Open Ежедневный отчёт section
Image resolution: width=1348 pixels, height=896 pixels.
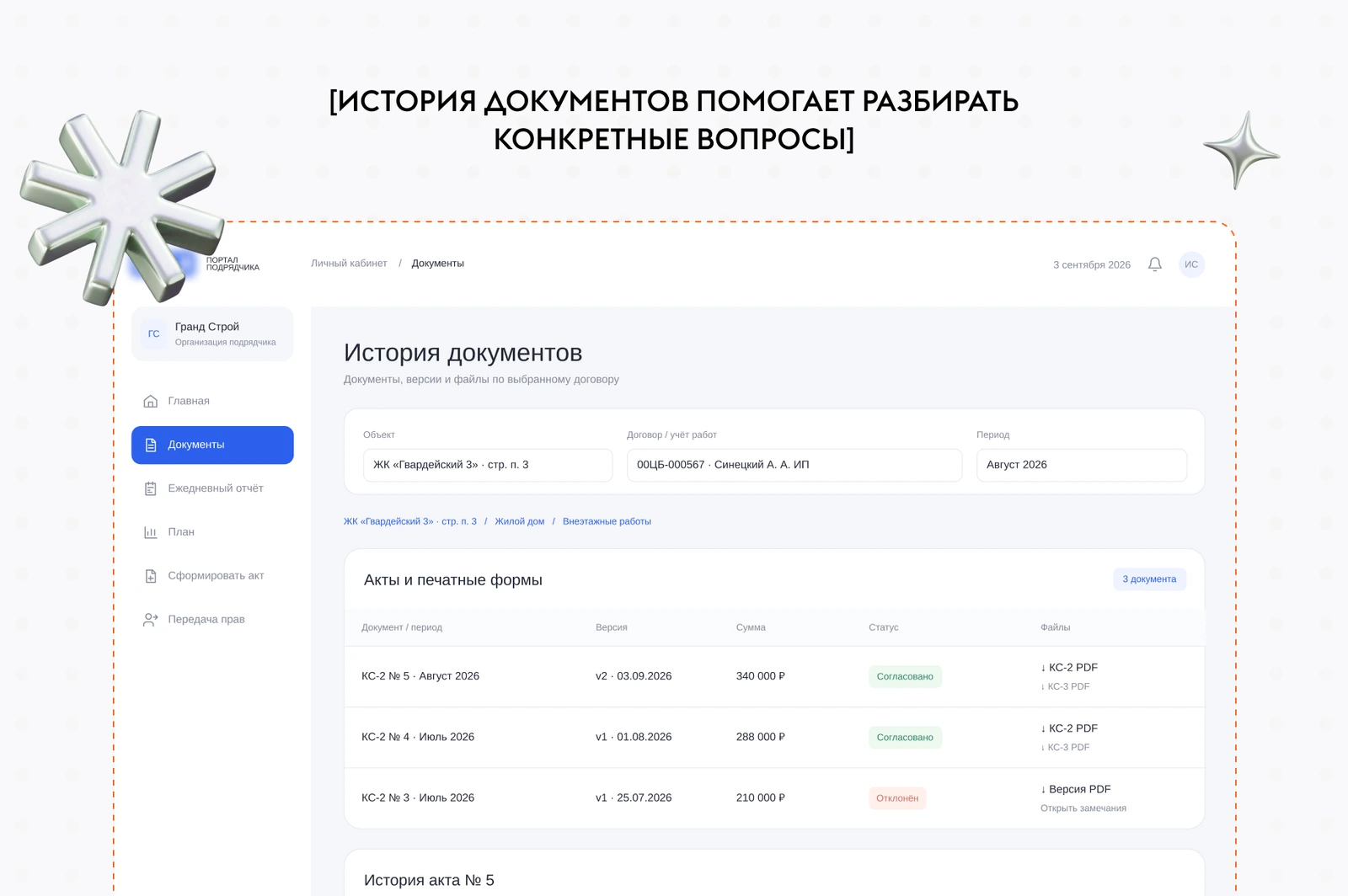212,488
